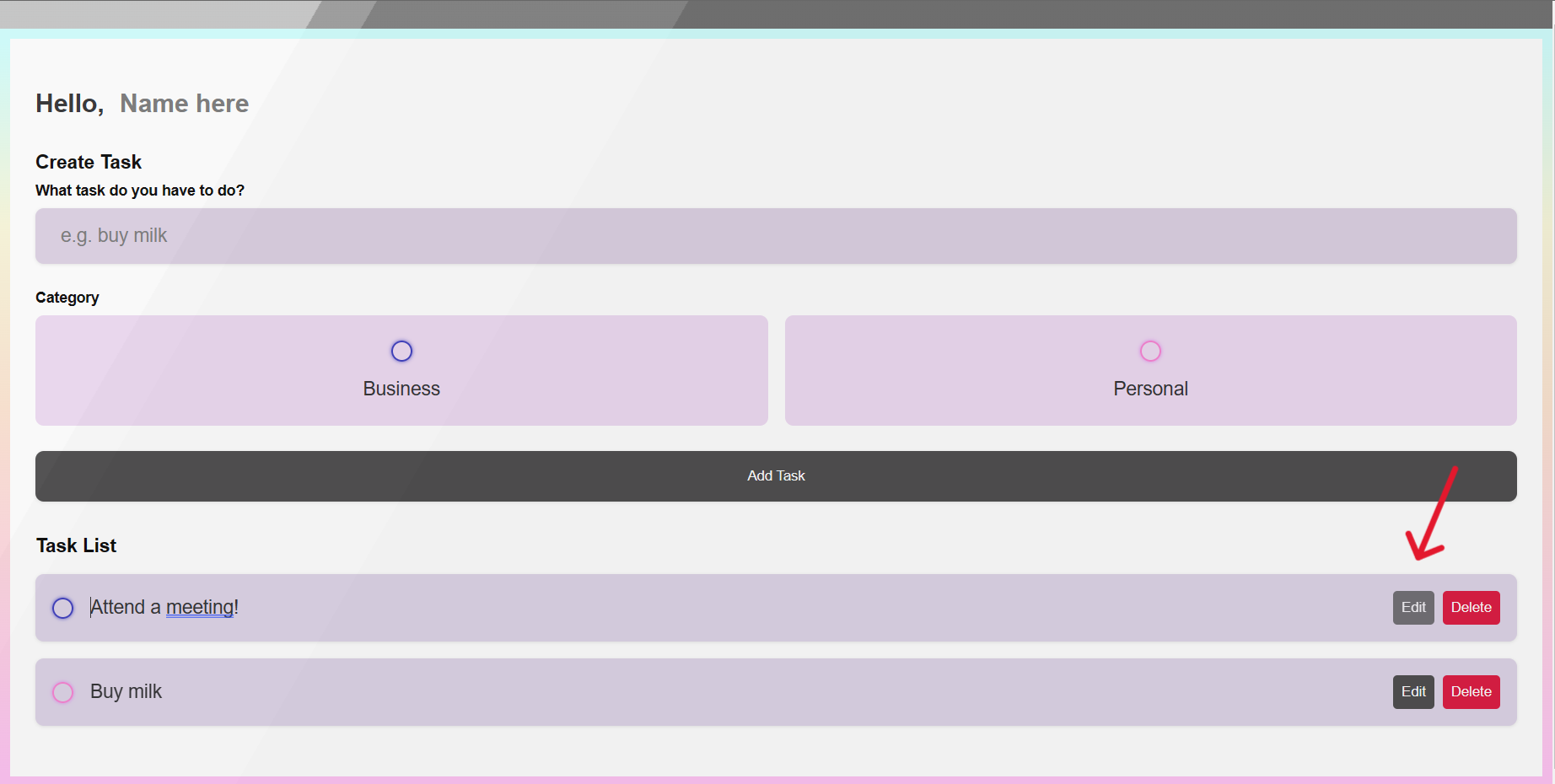Click the Add Task button

[x=776, y=475]
